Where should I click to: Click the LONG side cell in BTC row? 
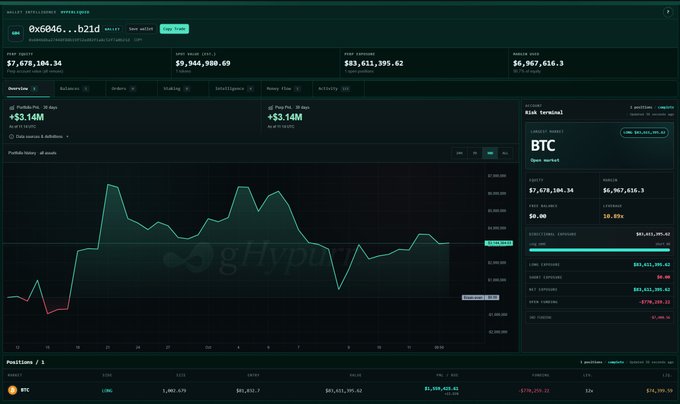point(107,391)
